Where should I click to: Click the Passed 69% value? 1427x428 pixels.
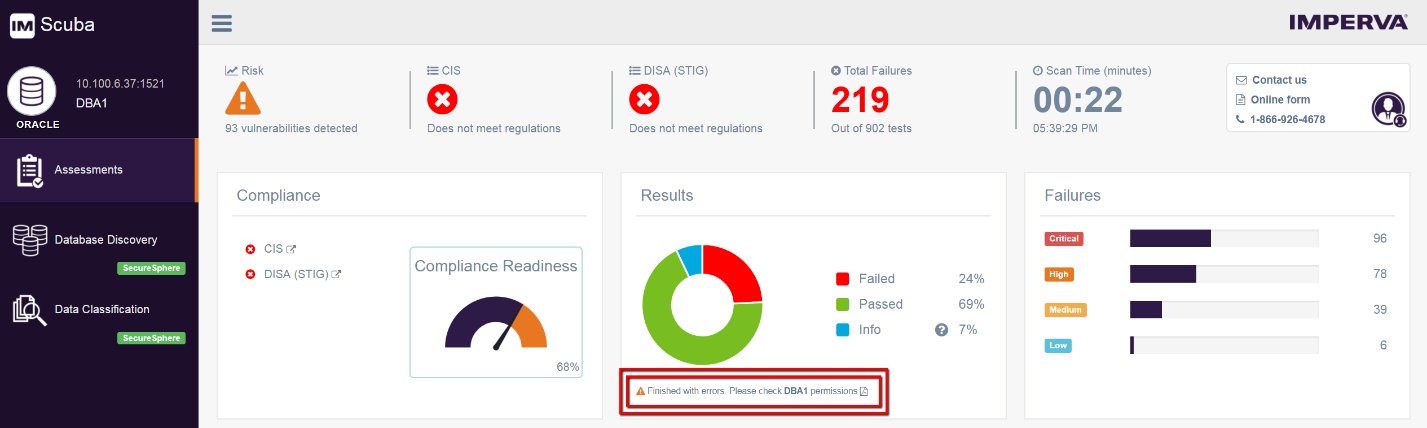tap(971, 304)
